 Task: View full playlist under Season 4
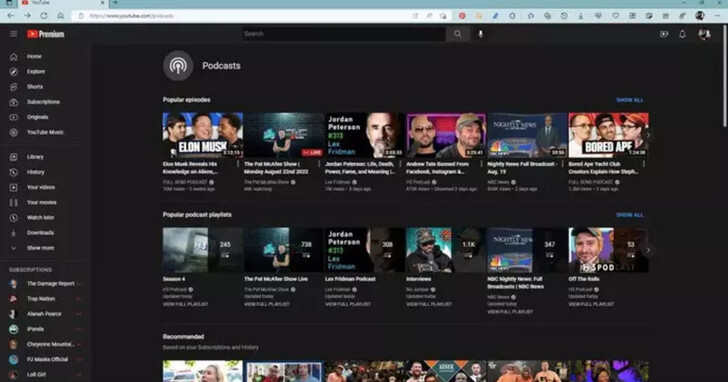186,304
